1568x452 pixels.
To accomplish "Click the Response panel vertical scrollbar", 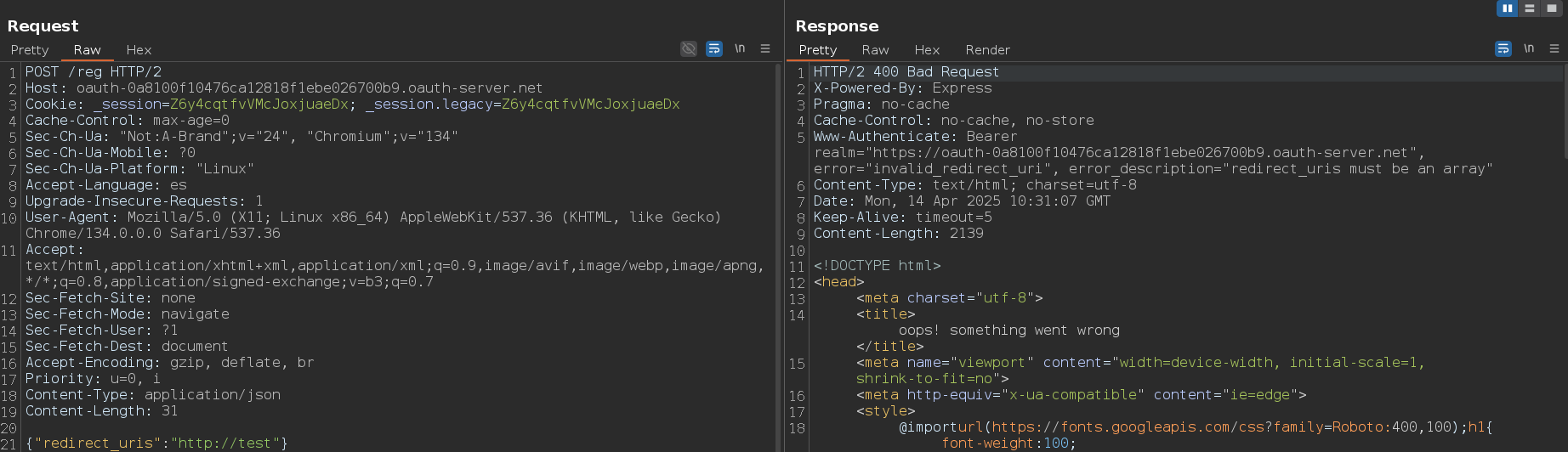I will point(1565,110).
